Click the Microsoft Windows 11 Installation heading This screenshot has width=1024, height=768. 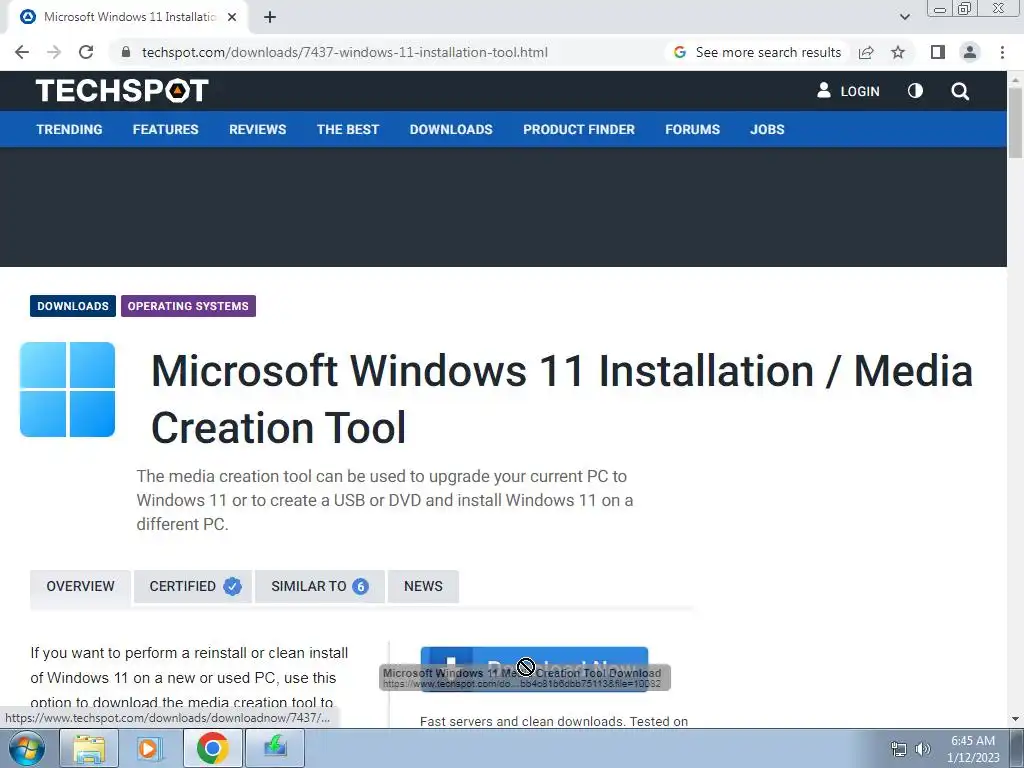562,398
